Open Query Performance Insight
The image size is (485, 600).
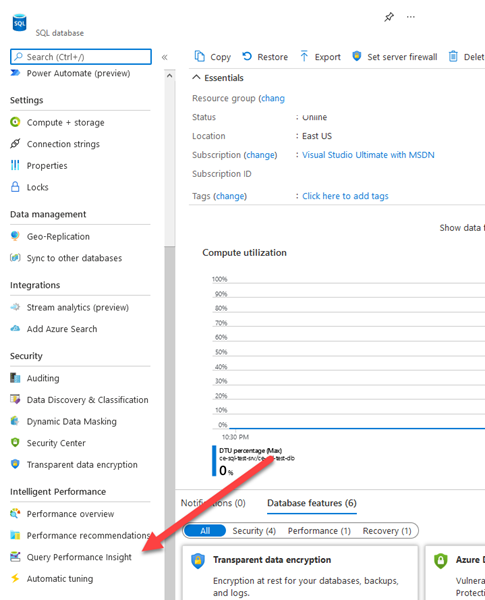pyautogui.click(x=79, y=557)
